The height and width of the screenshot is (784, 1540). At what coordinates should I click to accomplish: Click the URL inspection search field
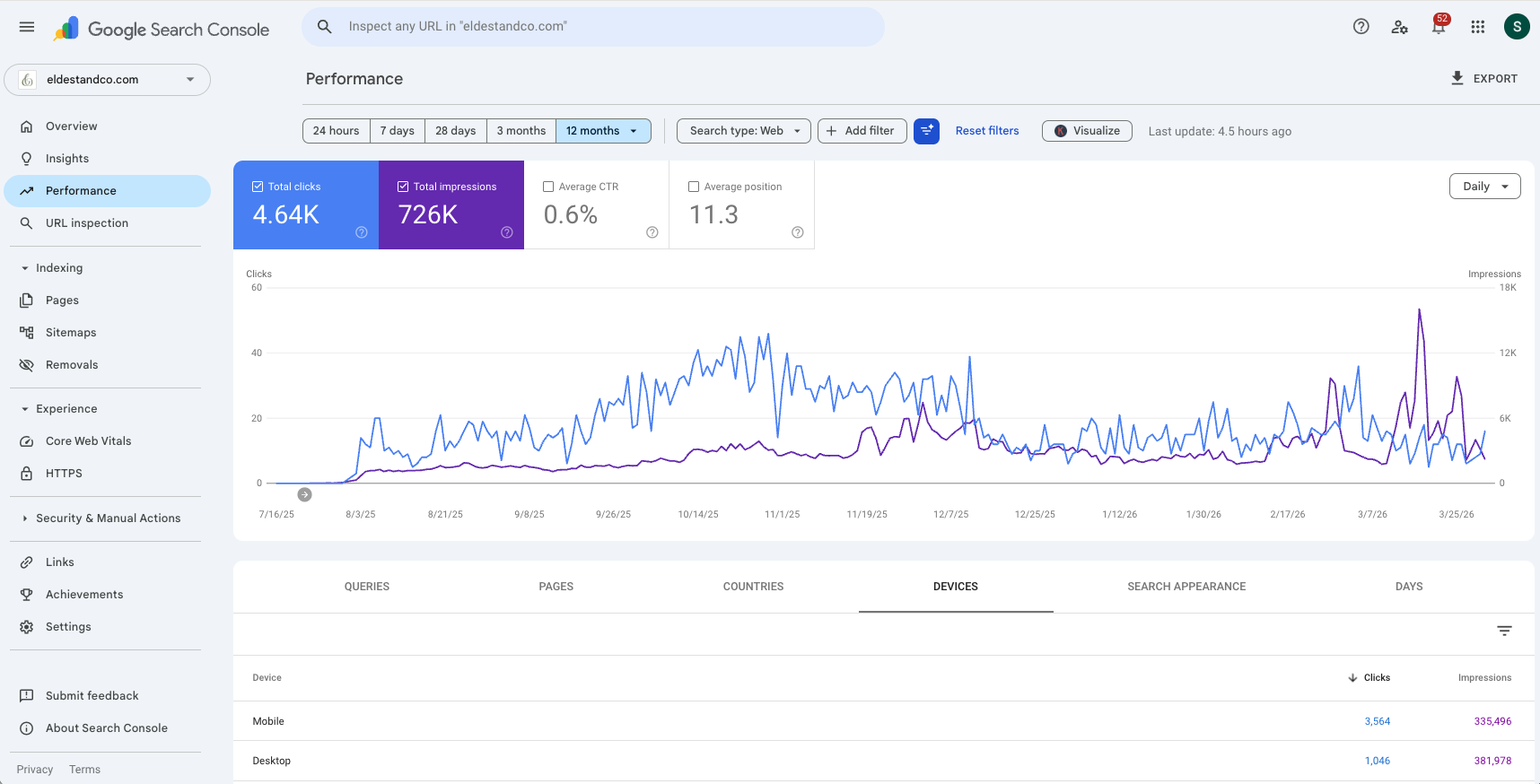(x=593, y=27)
